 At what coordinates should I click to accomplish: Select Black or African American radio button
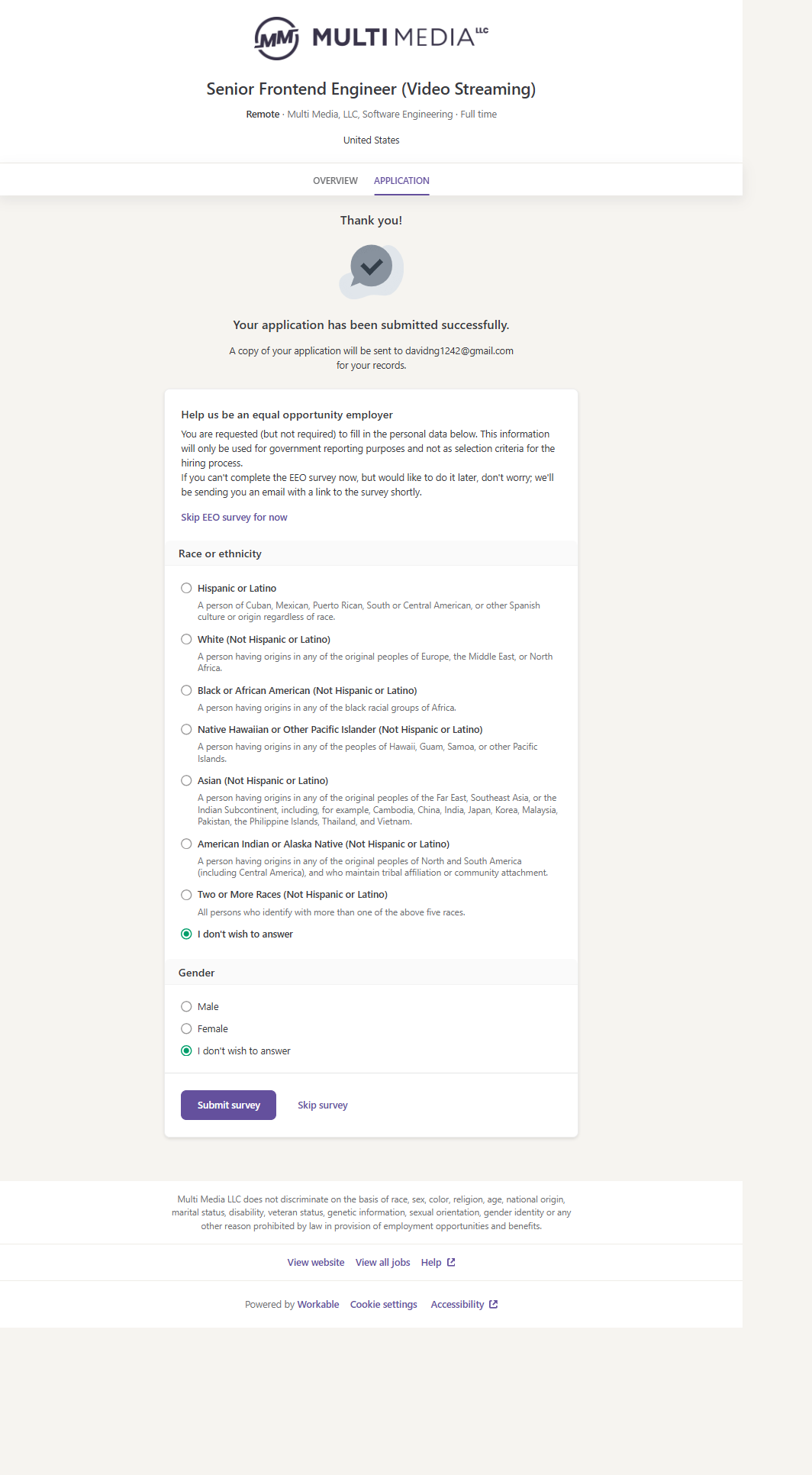(186, 690)
